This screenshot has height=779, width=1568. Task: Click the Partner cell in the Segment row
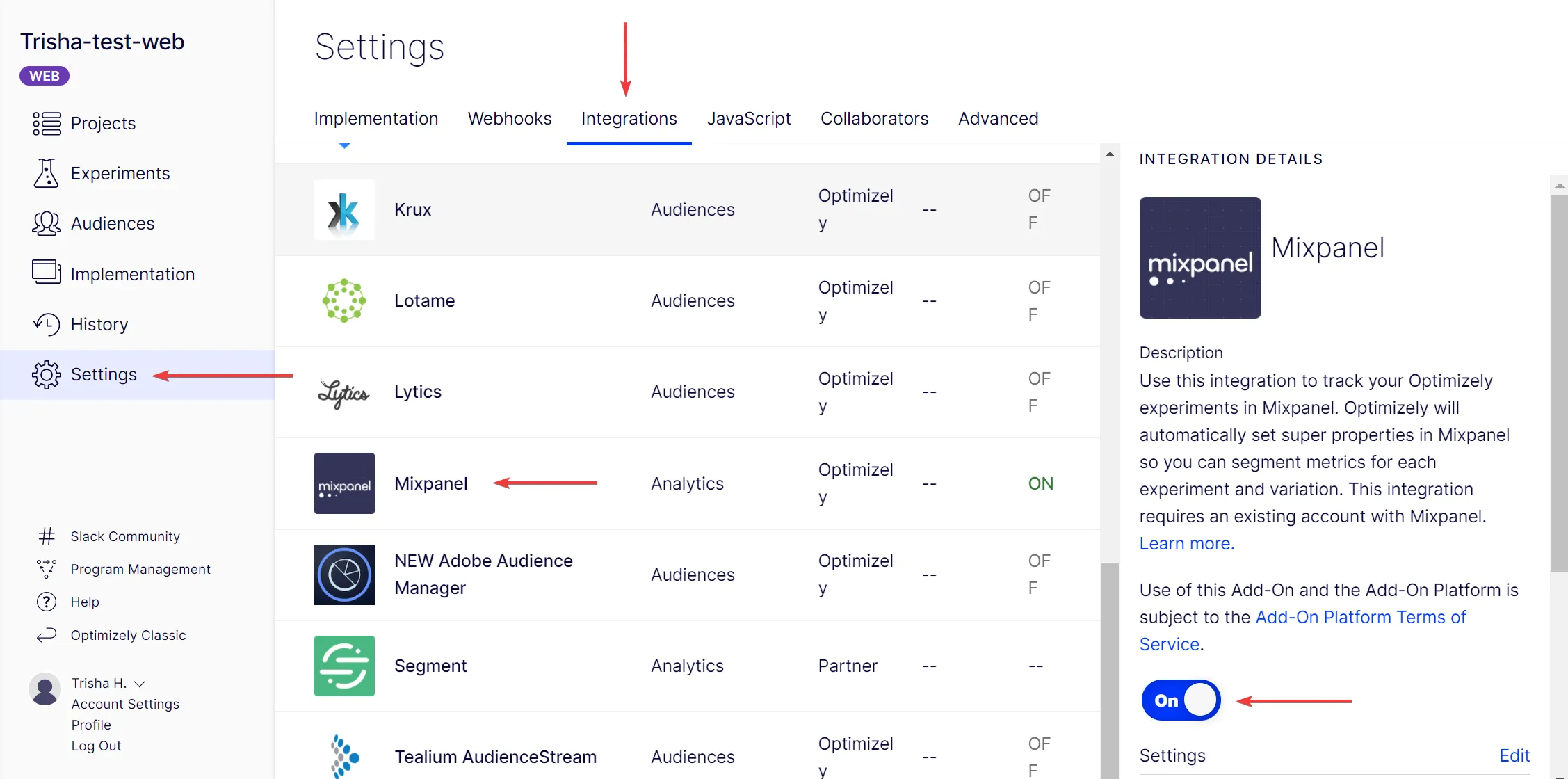tap(848, 666)
